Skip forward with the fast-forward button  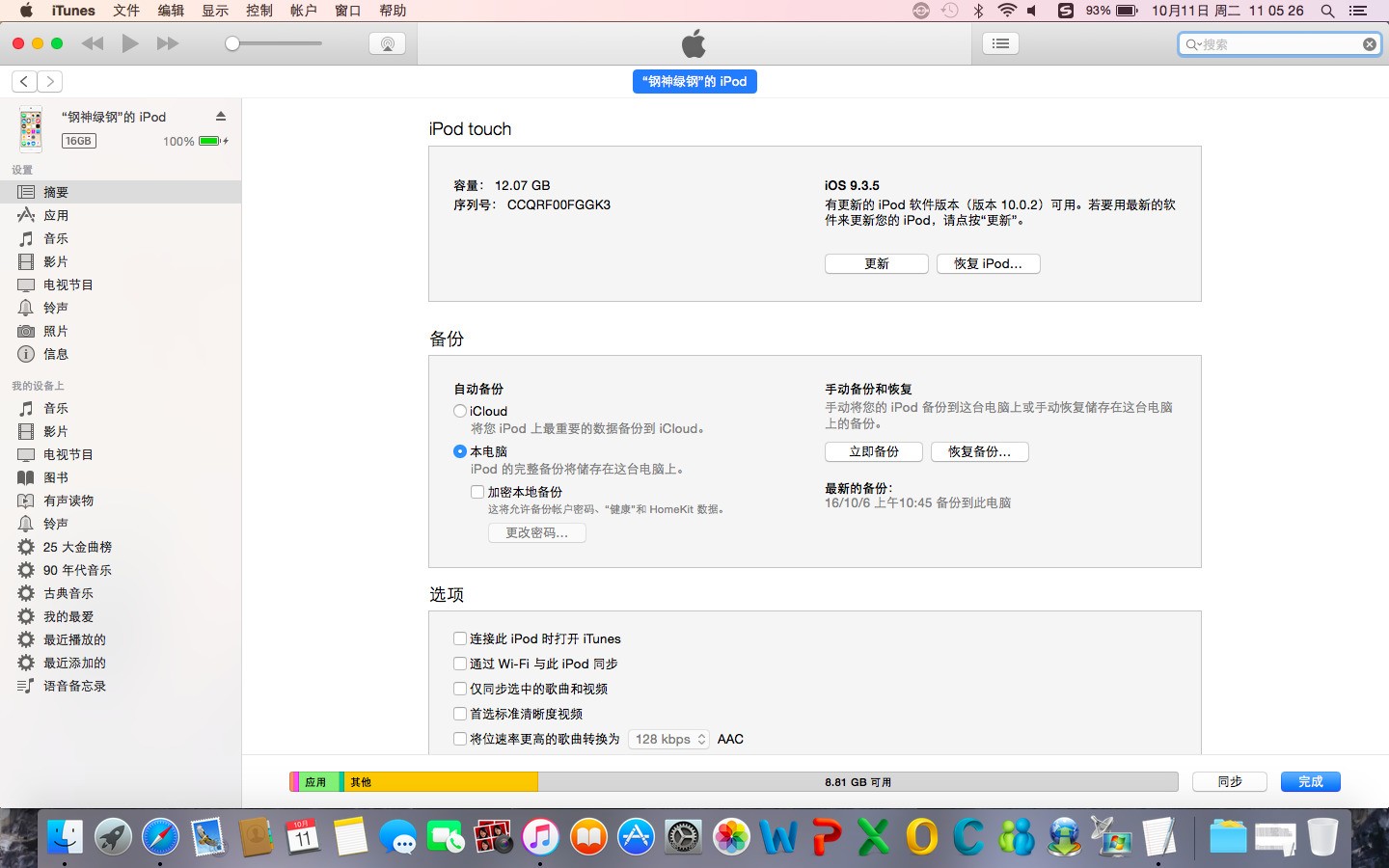[168, 43]
